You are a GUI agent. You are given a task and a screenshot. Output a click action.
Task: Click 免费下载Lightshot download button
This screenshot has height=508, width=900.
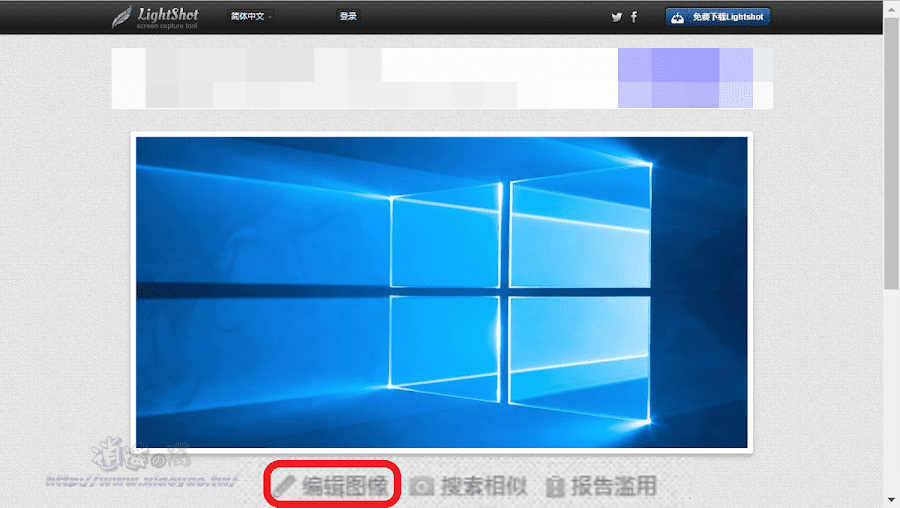[717, 17]
